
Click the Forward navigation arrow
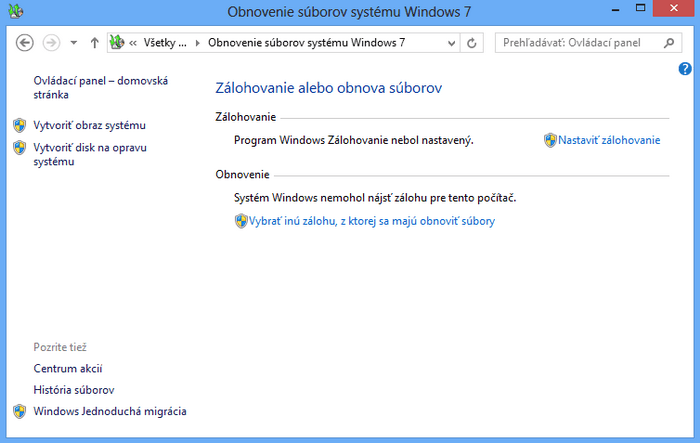tap(52, 43)
